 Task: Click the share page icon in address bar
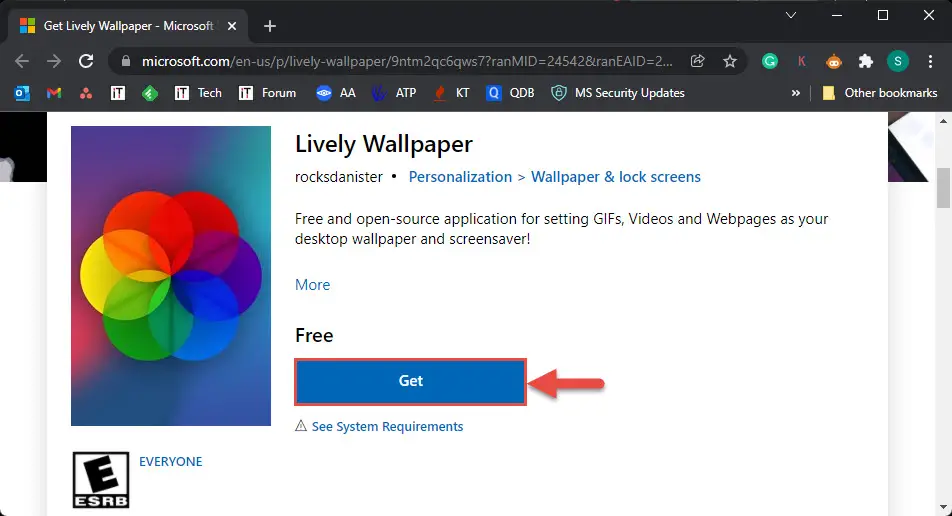point(698,61)
